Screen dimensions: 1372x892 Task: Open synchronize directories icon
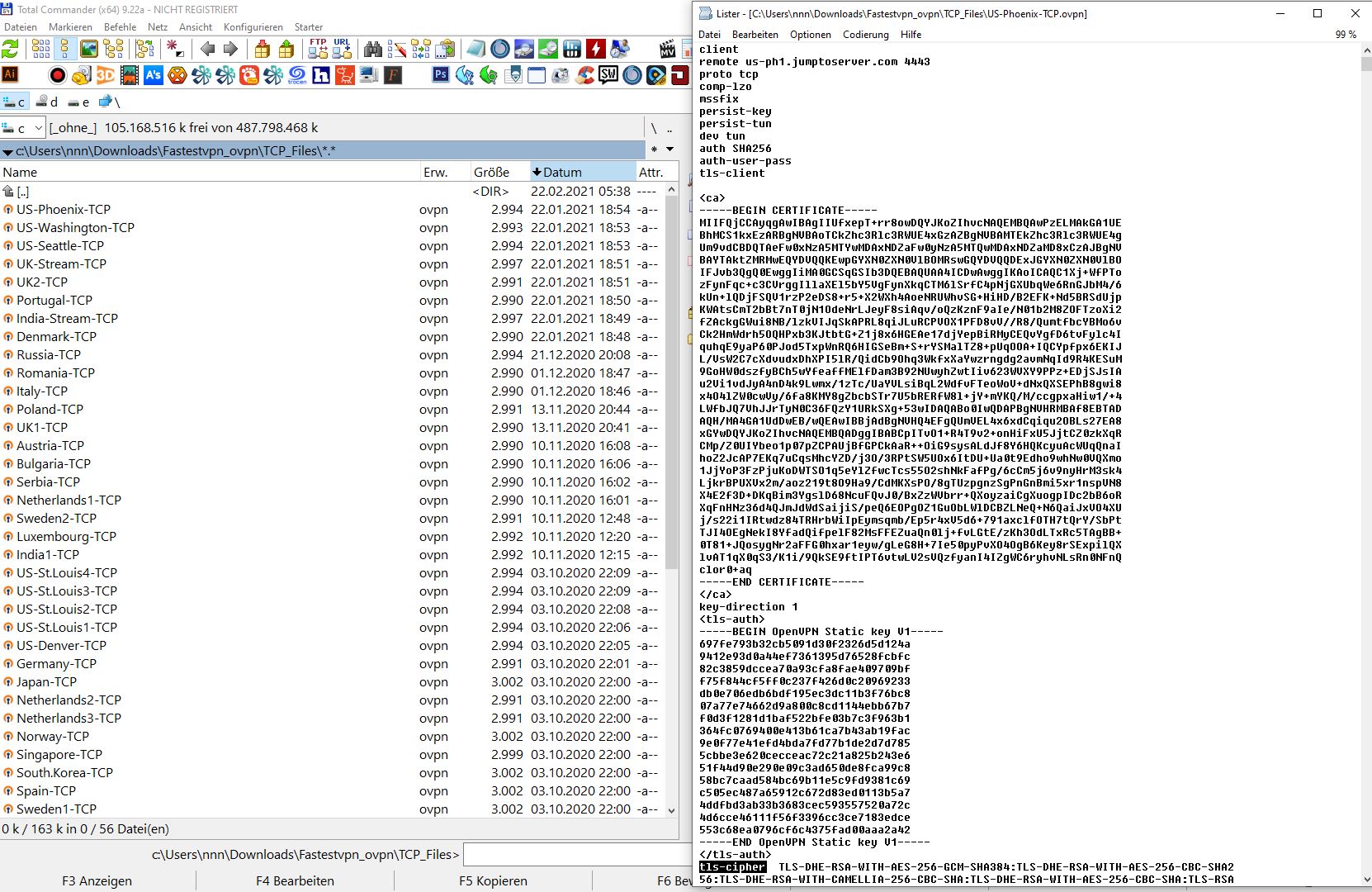coord(421,50)
